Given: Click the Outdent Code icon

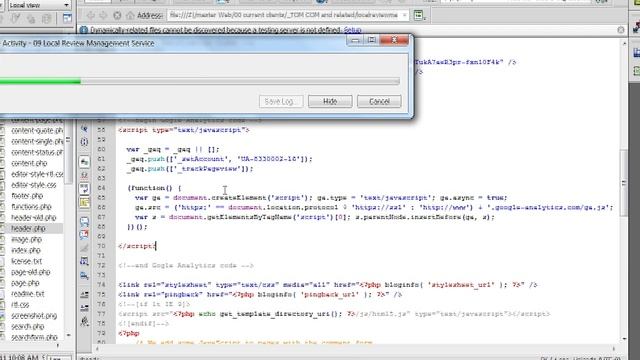Looking at the screenshot, I should (x=84, y=308).
